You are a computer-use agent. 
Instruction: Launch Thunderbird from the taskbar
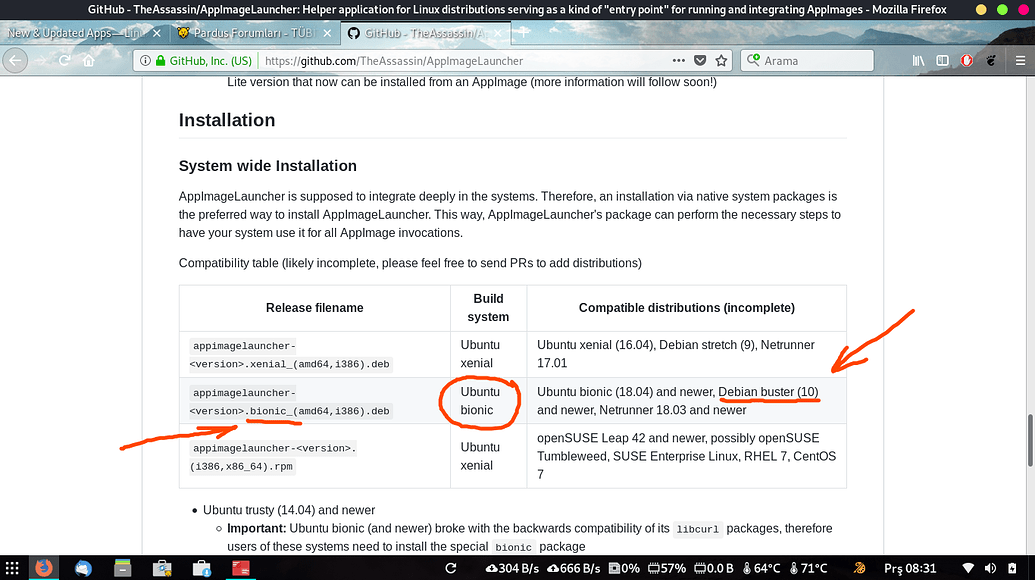pyautogui.click(x=83, y=568)
